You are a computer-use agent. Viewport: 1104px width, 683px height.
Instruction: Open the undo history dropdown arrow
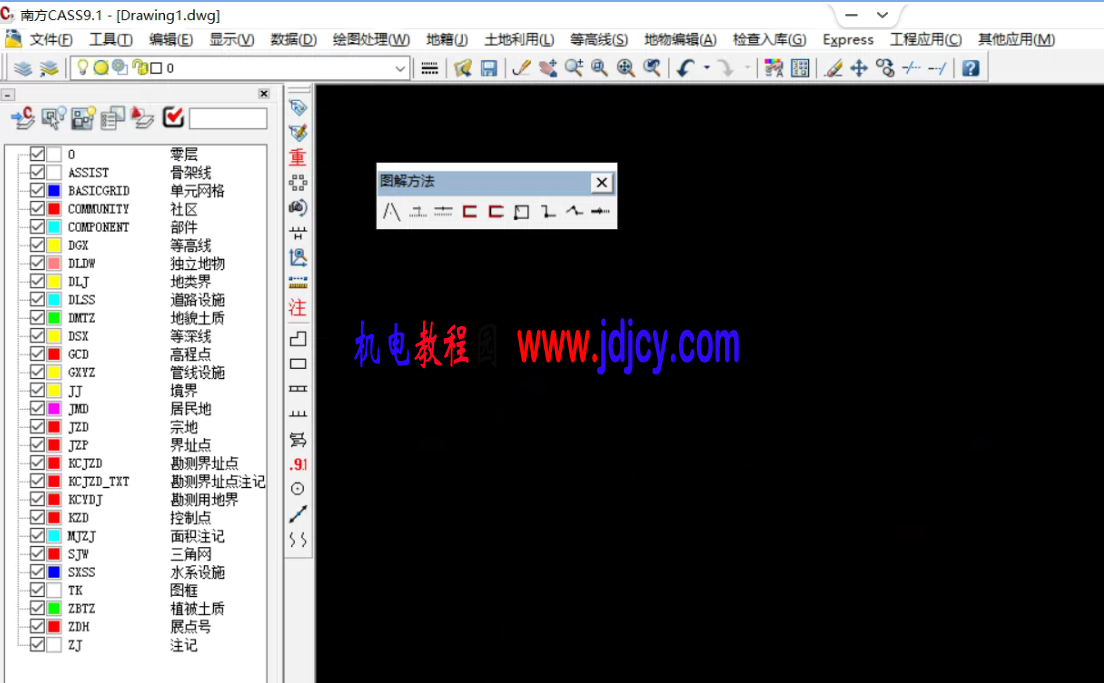pos(706,68)
